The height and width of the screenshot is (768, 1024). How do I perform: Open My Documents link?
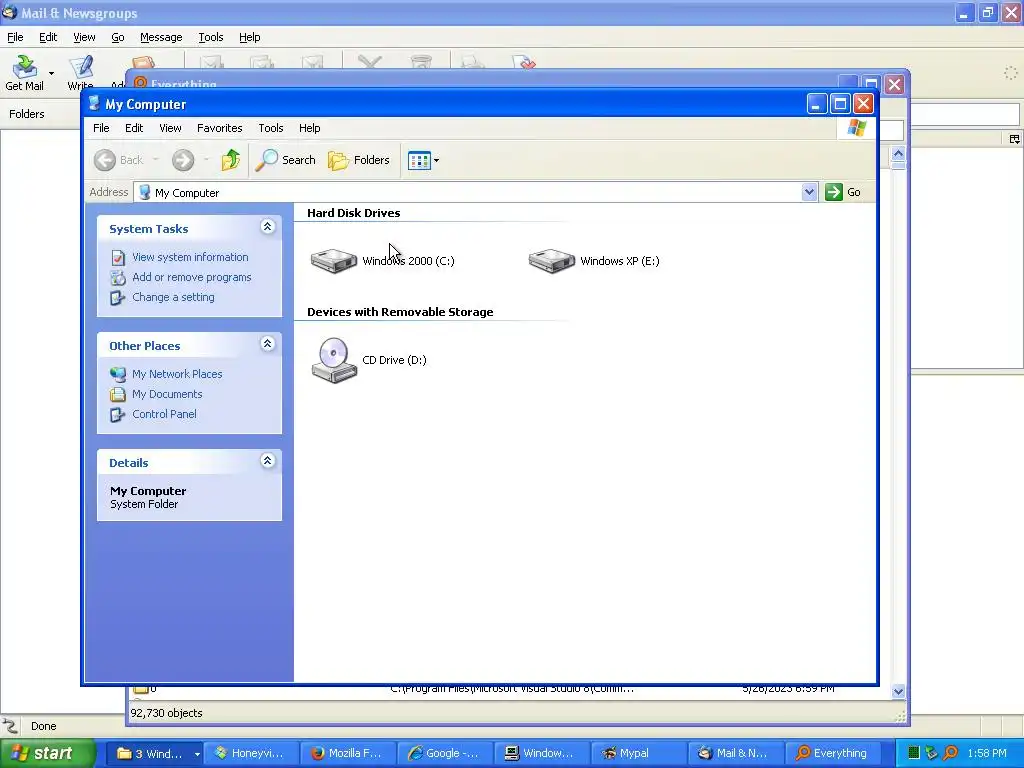pos(167,394)
